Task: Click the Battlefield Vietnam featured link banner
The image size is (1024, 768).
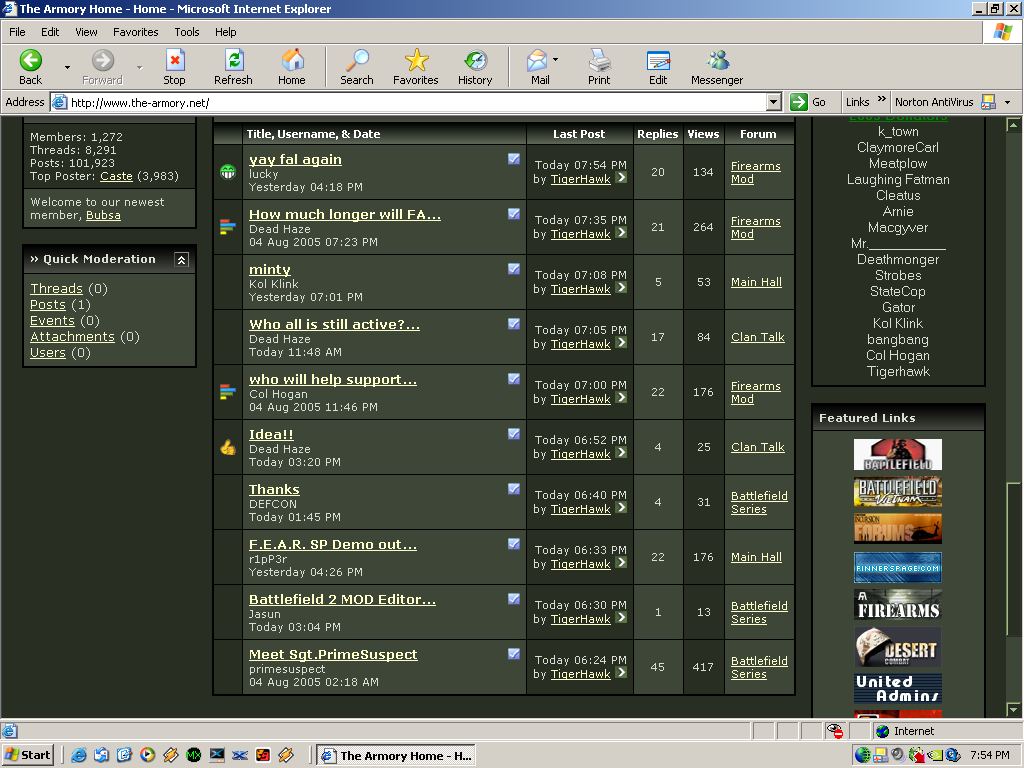Action: click(897, 492)
